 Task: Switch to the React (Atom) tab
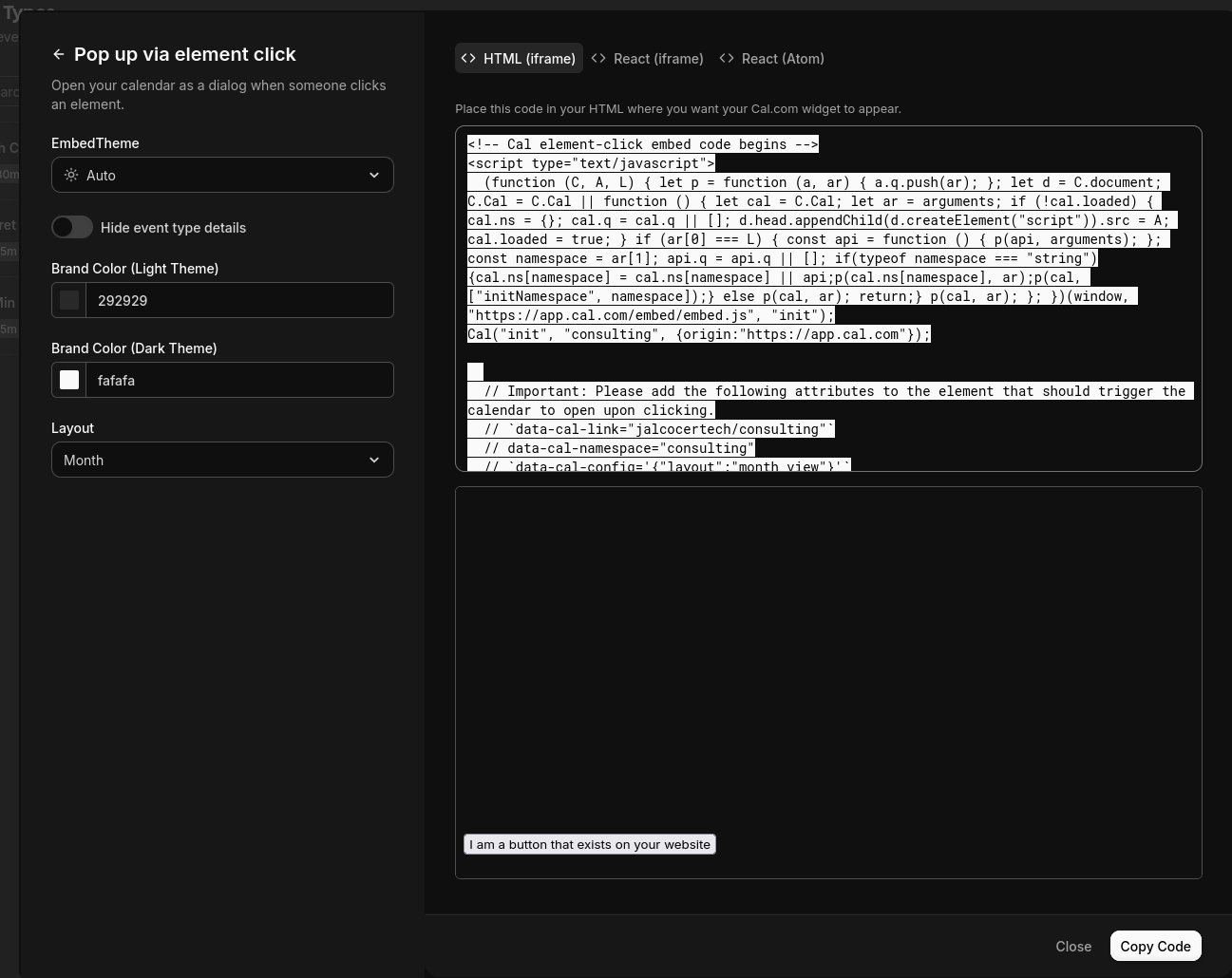pyautogui.click(x=771, y=58)
